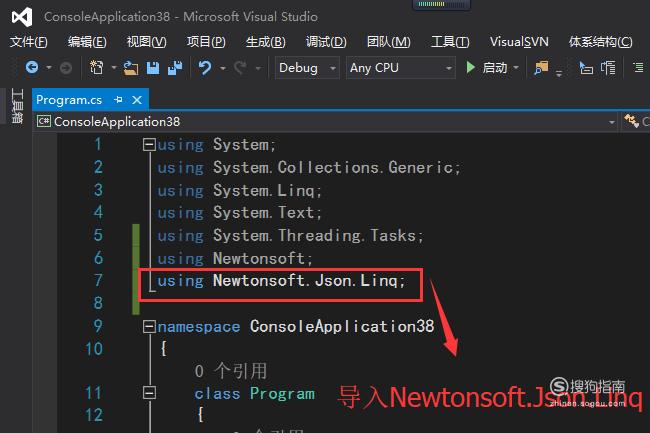Viewport: 650px width, 433px height.
Task: Click the 启动 start button label
Action: pos(495,68)
